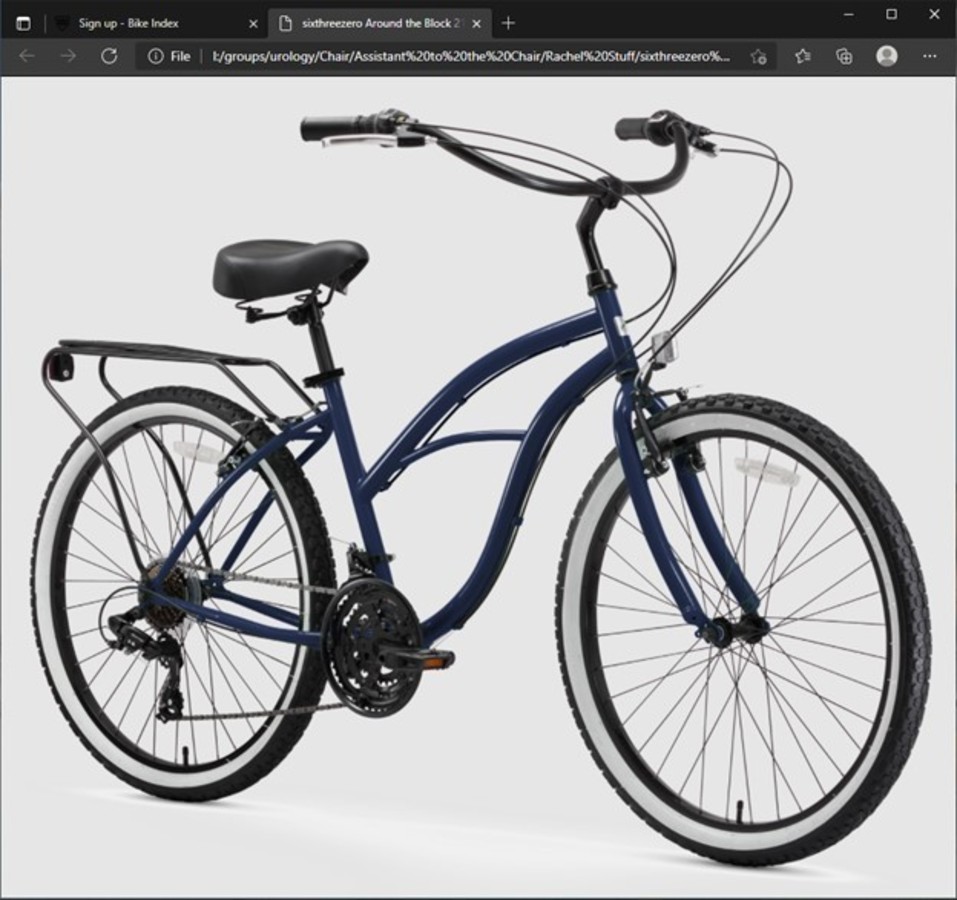Click the Collections icon
This screenshot has height=900, width=957.
coord(843,57)
